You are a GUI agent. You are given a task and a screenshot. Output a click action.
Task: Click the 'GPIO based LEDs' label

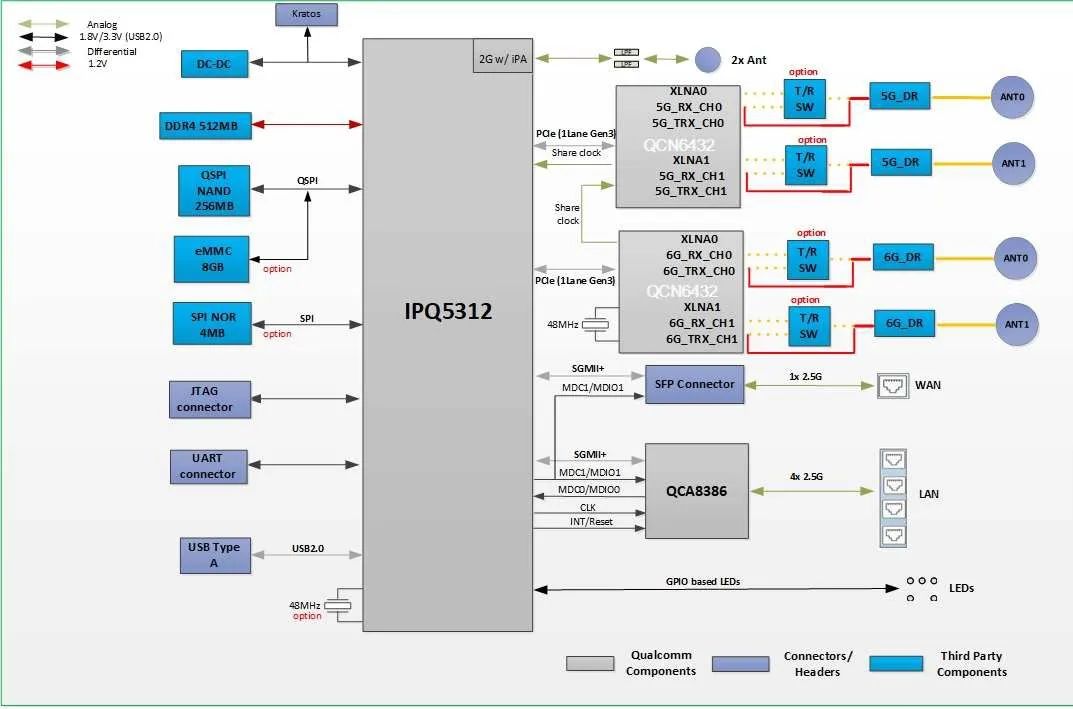pyautogui.click(x=703, y=582)
